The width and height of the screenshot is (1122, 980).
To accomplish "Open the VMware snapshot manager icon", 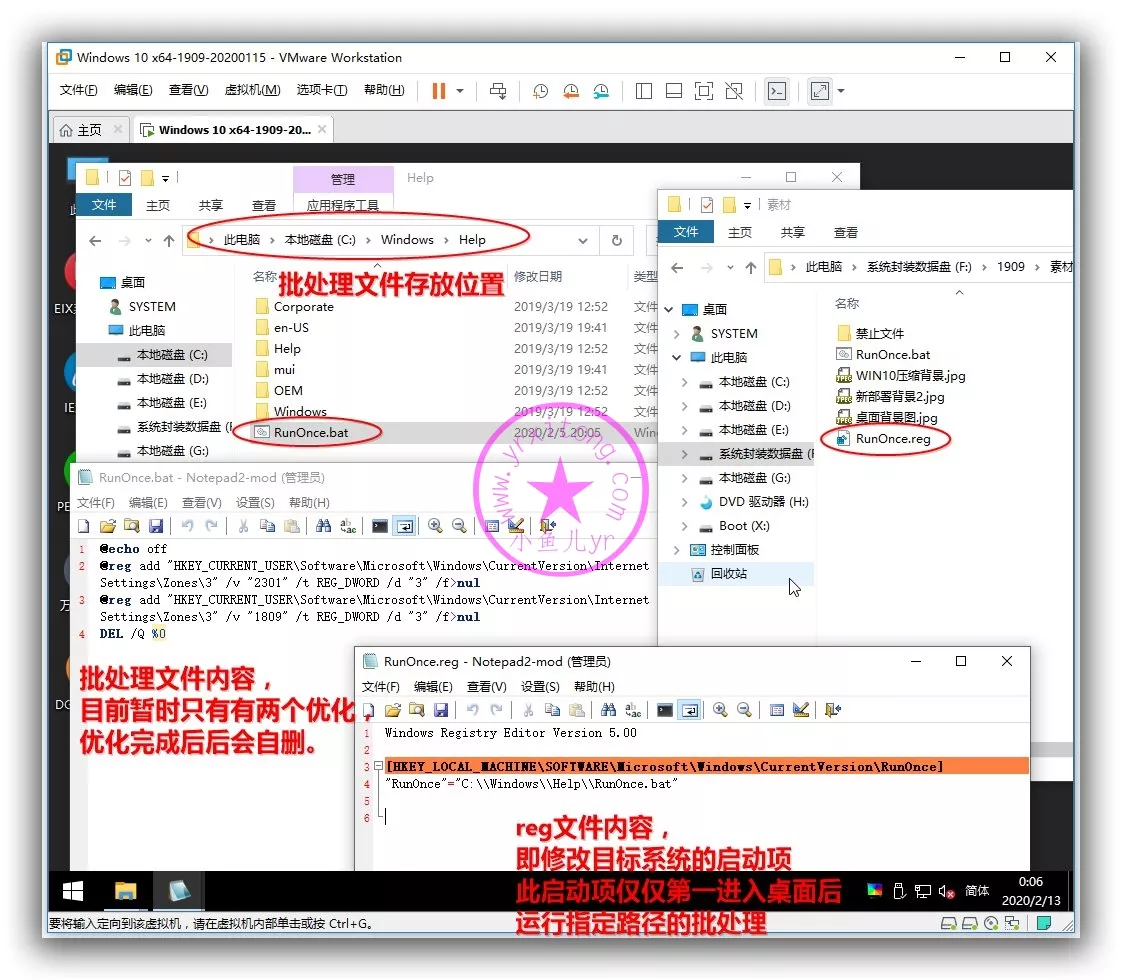I will (601, 91).
